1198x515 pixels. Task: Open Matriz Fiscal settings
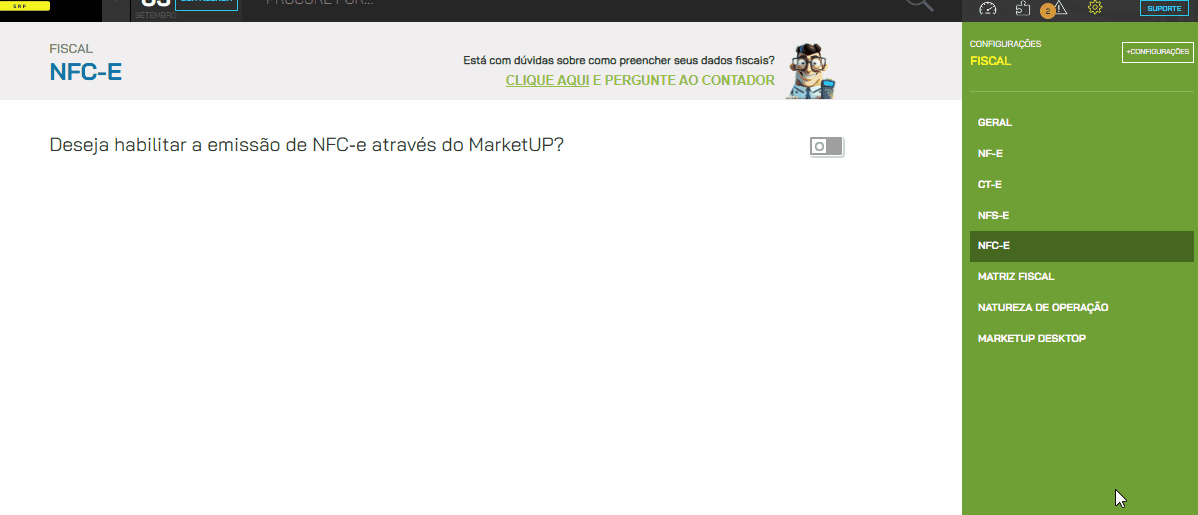pyautogui.click(x=1016, y=277)
